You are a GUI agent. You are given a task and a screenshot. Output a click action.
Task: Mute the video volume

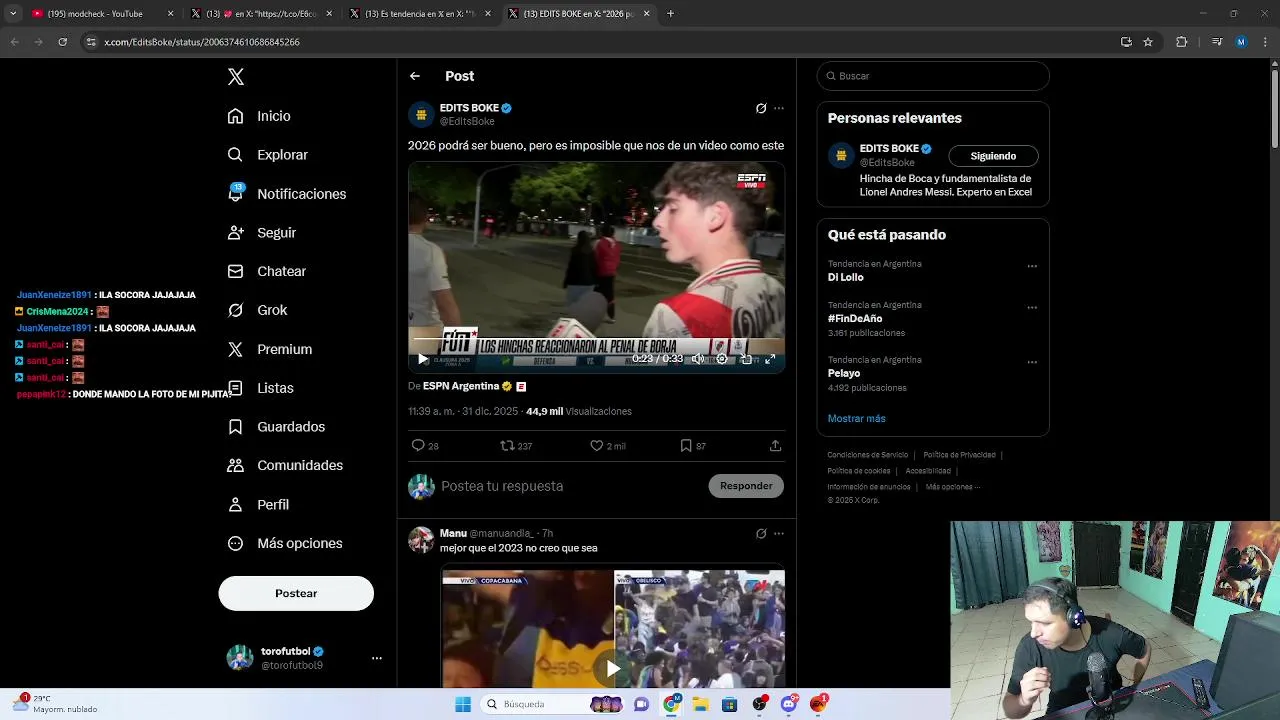(698, 359)
